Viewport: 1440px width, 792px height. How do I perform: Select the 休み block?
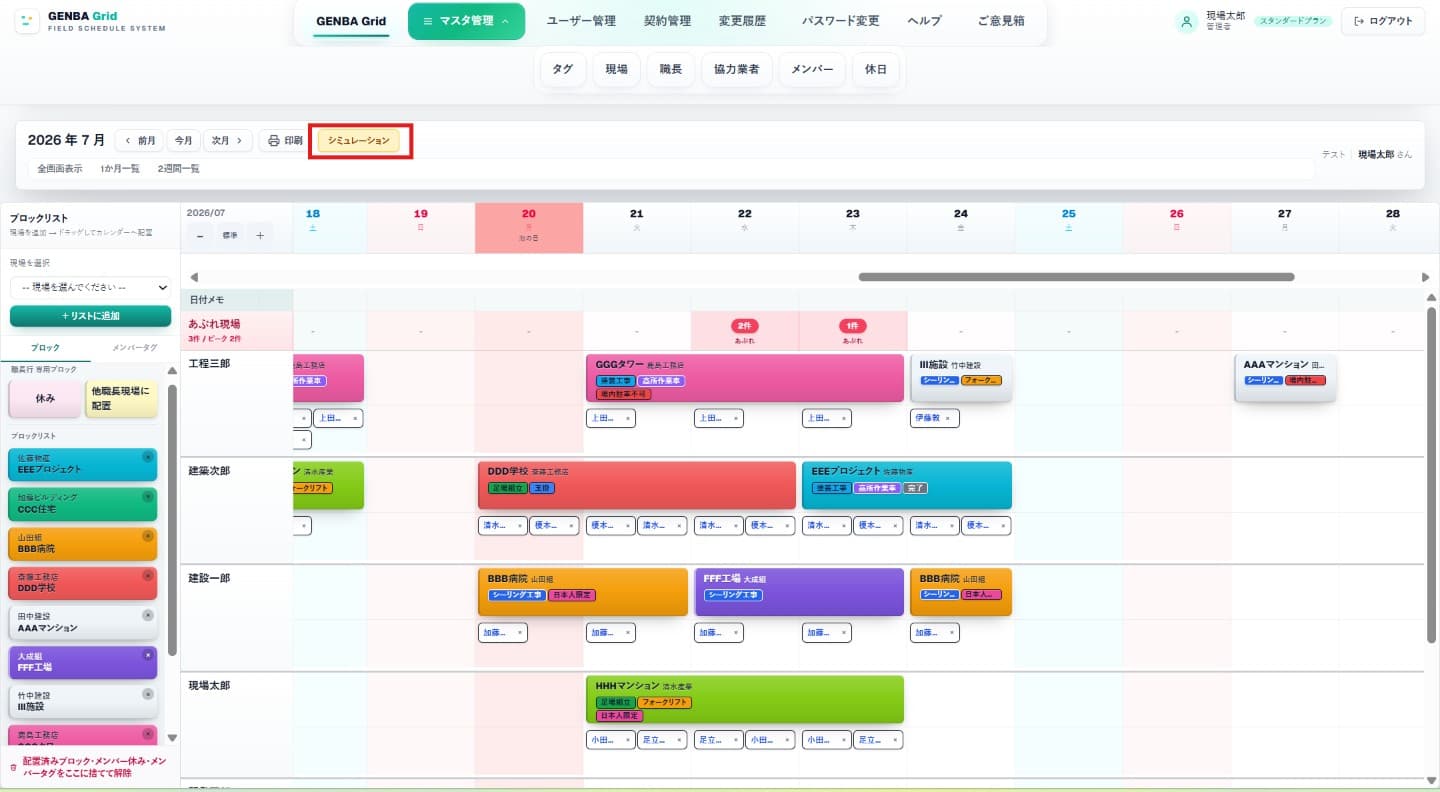45,399
